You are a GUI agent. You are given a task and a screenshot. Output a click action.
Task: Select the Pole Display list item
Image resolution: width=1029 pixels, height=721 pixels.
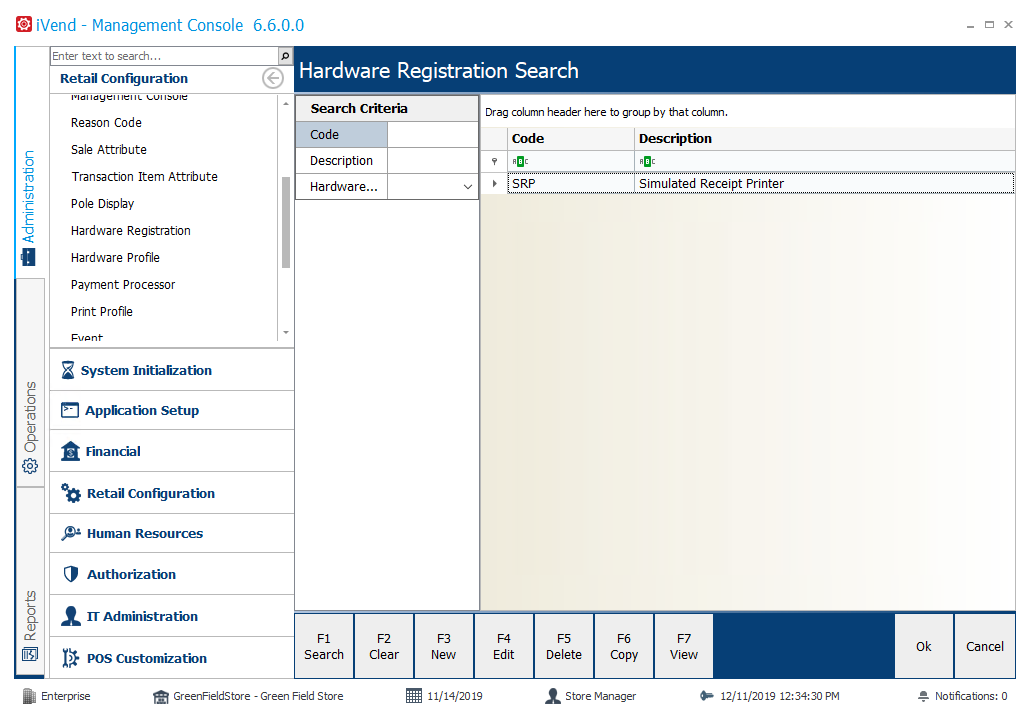click(x=102, y=203)
